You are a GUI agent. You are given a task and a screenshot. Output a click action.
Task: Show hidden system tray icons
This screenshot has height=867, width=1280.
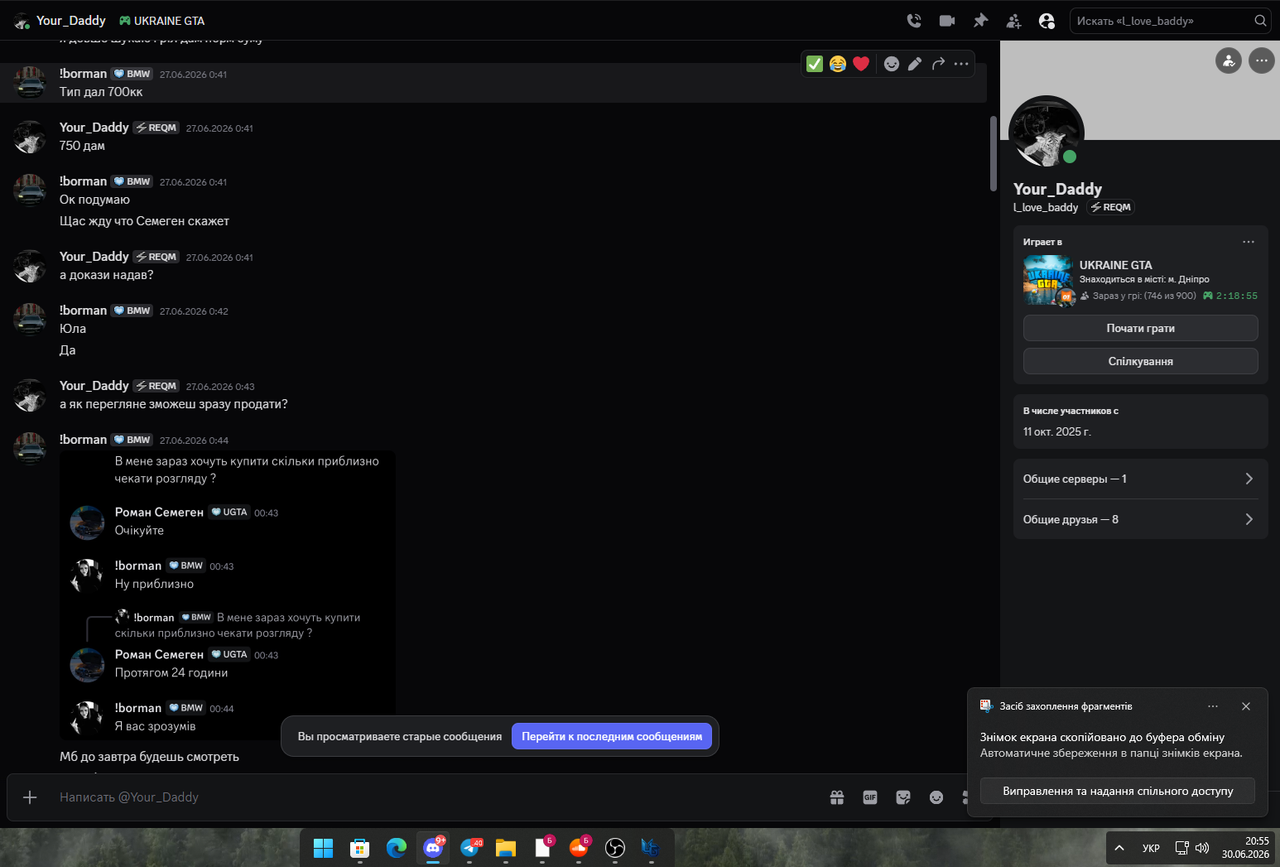tap(1119, 848)
